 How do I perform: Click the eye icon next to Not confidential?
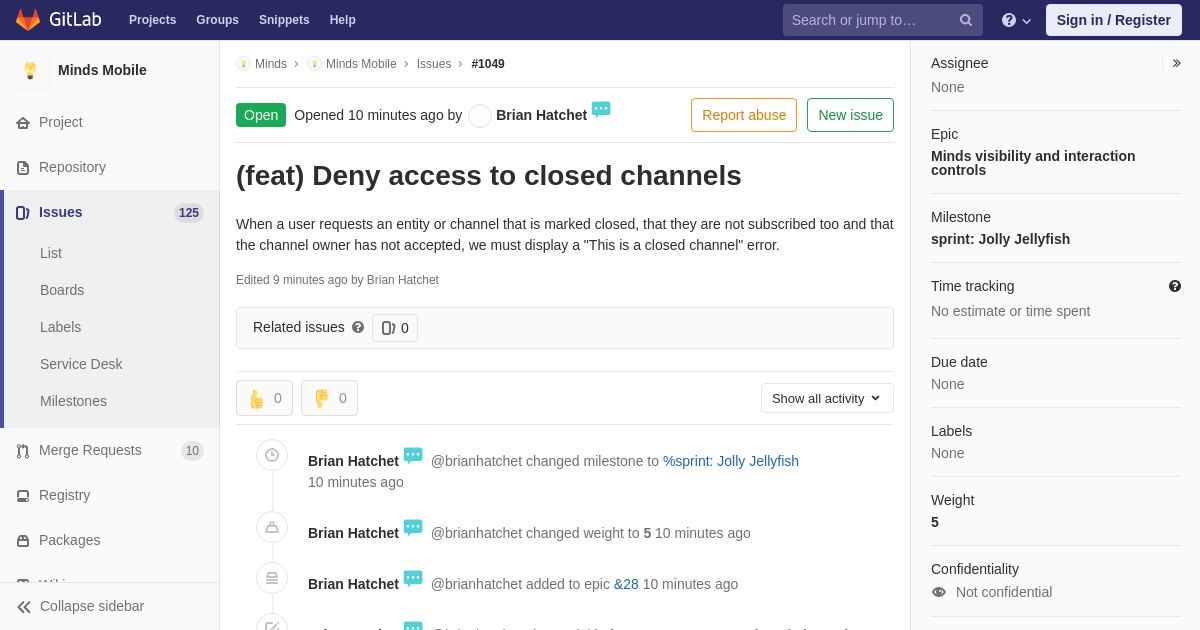pyautogui.click(x=939, y=592)
